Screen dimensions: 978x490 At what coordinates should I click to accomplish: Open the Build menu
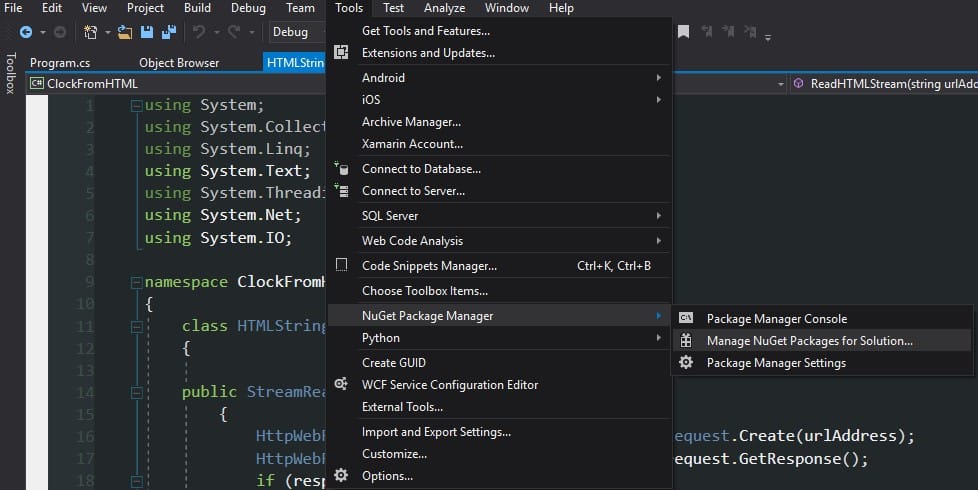(197, 8)
